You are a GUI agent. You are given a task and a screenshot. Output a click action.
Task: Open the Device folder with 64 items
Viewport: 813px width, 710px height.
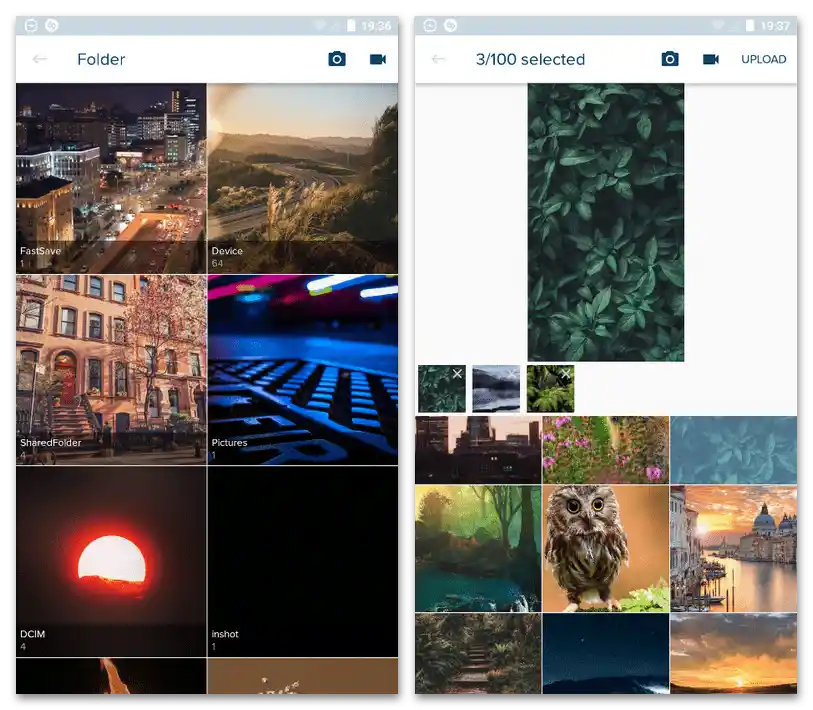tap(303, 178)
